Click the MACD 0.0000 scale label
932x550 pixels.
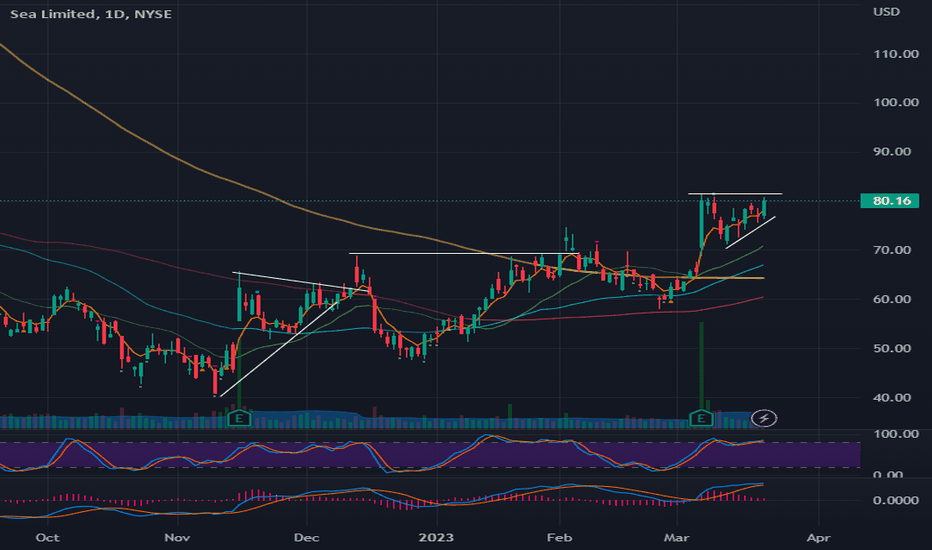pos(896,501)
